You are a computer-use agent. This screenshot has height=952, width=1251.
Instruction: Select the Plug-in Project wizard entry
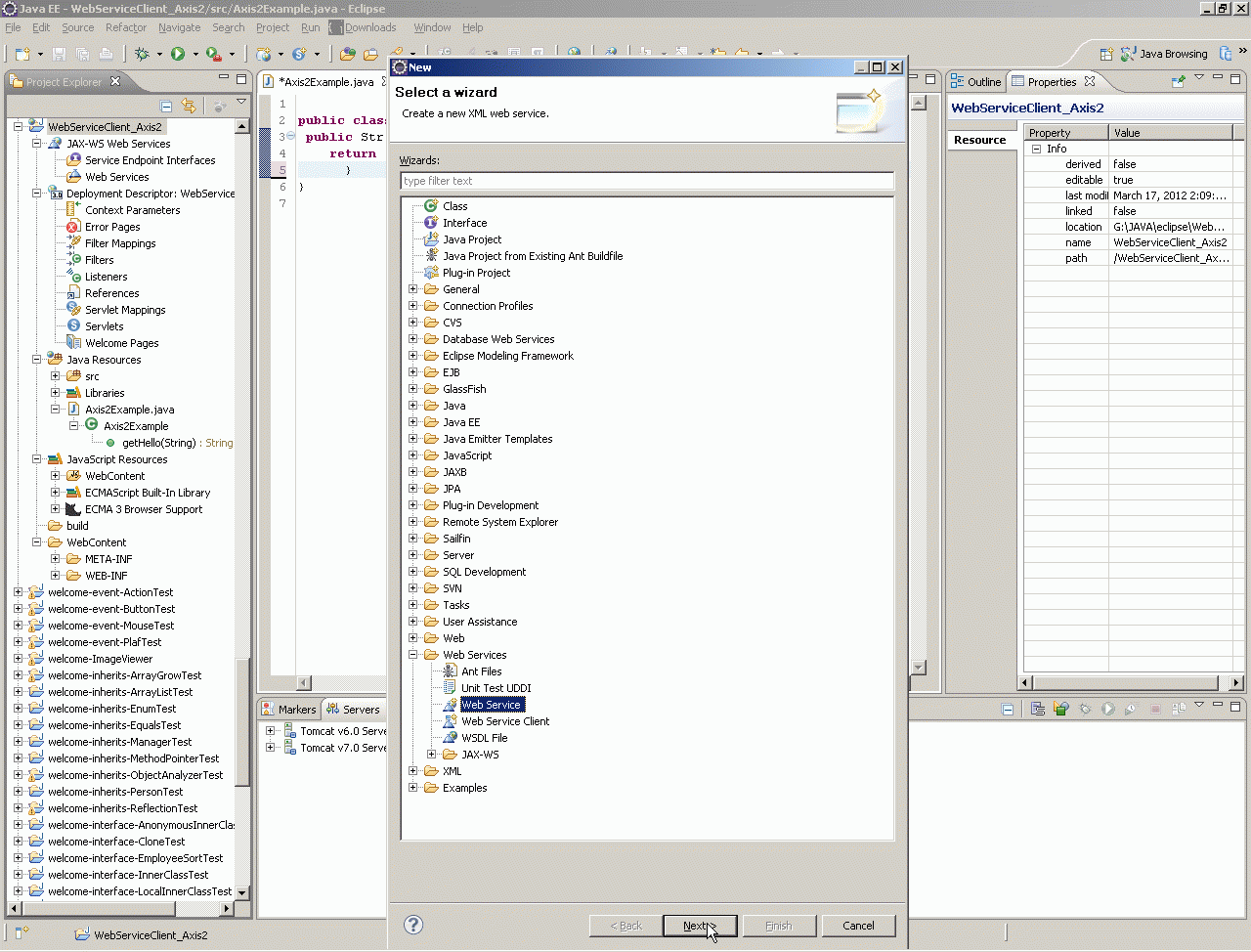[x=467, y=273]
